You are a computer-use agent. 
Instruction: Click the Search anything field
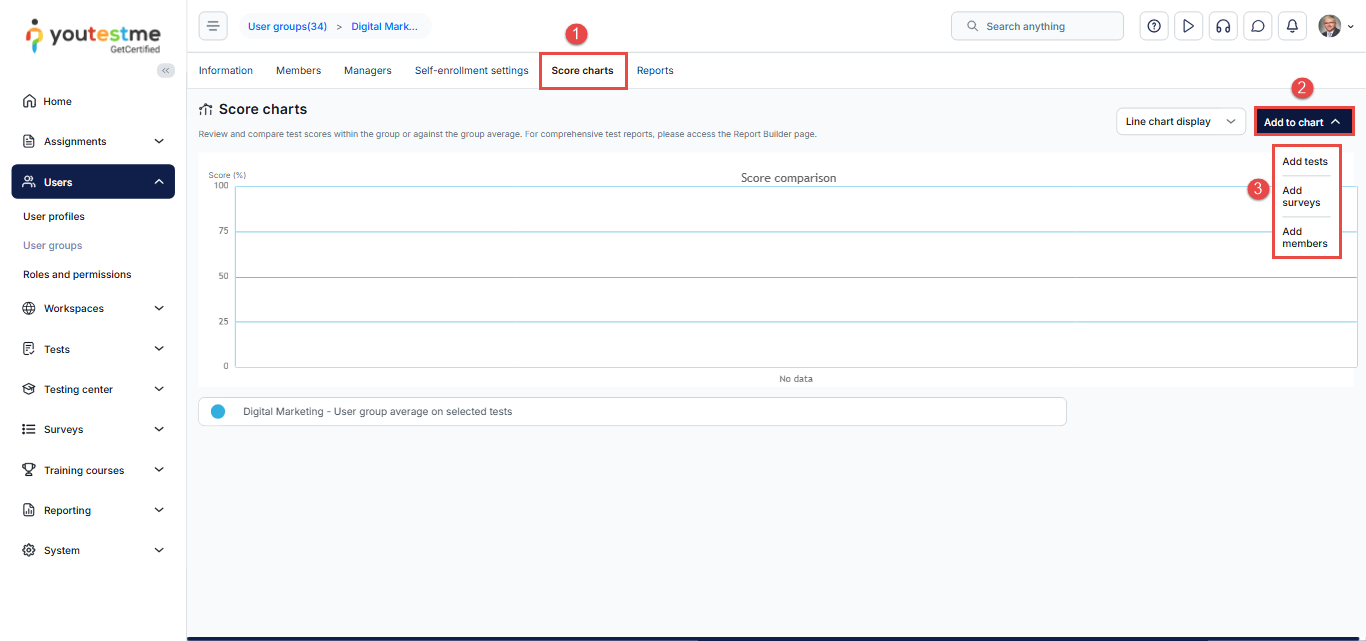coord(1037,26)
